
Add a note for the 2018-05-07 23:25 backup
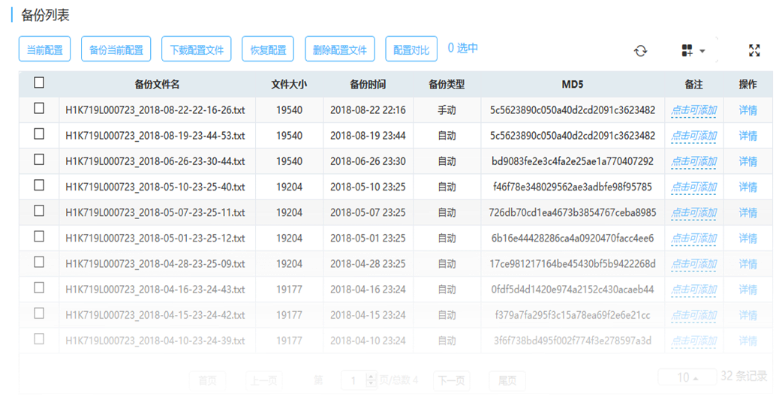click(694, 213)
